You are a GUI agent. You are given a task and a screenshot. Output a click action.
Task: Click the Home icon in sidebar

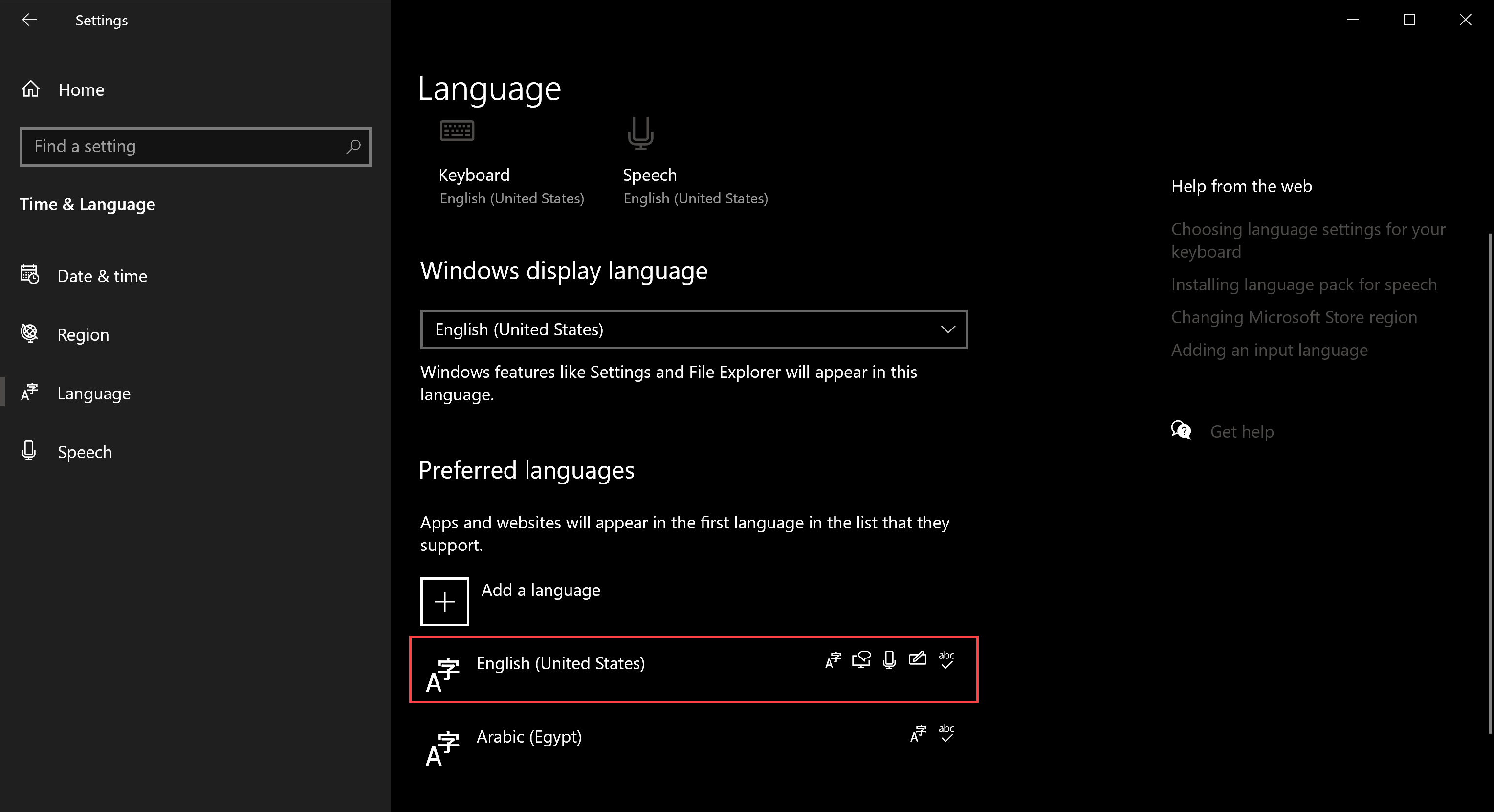[31, 89]
